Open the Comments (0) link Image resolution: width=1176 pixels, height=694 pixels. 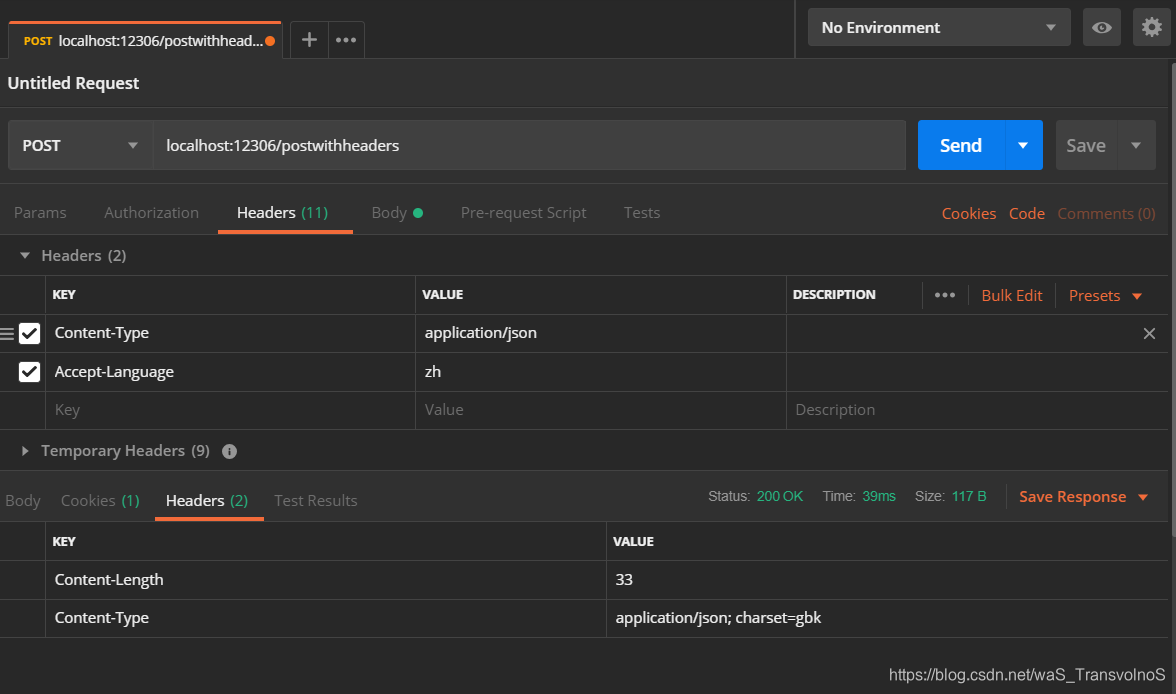tap(1106, 214)
